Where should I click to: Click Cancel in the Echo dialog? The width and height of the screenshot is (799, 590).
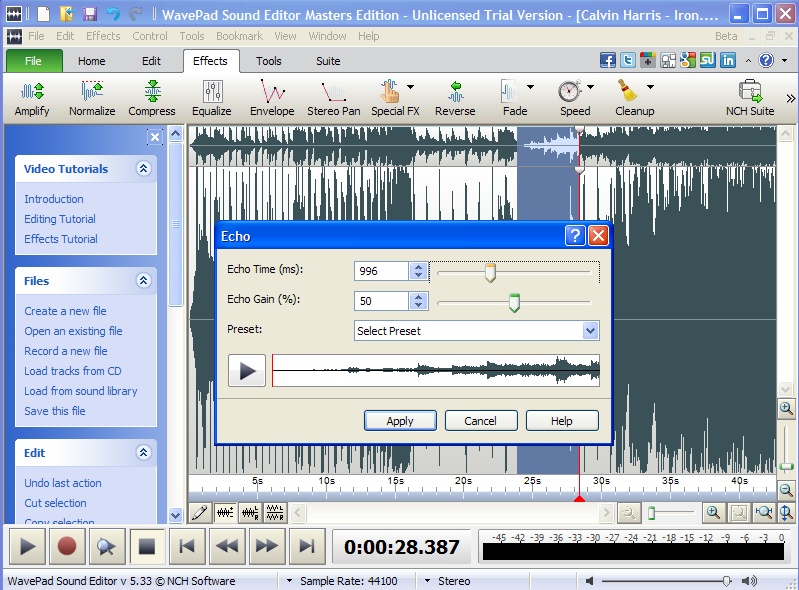481,421
